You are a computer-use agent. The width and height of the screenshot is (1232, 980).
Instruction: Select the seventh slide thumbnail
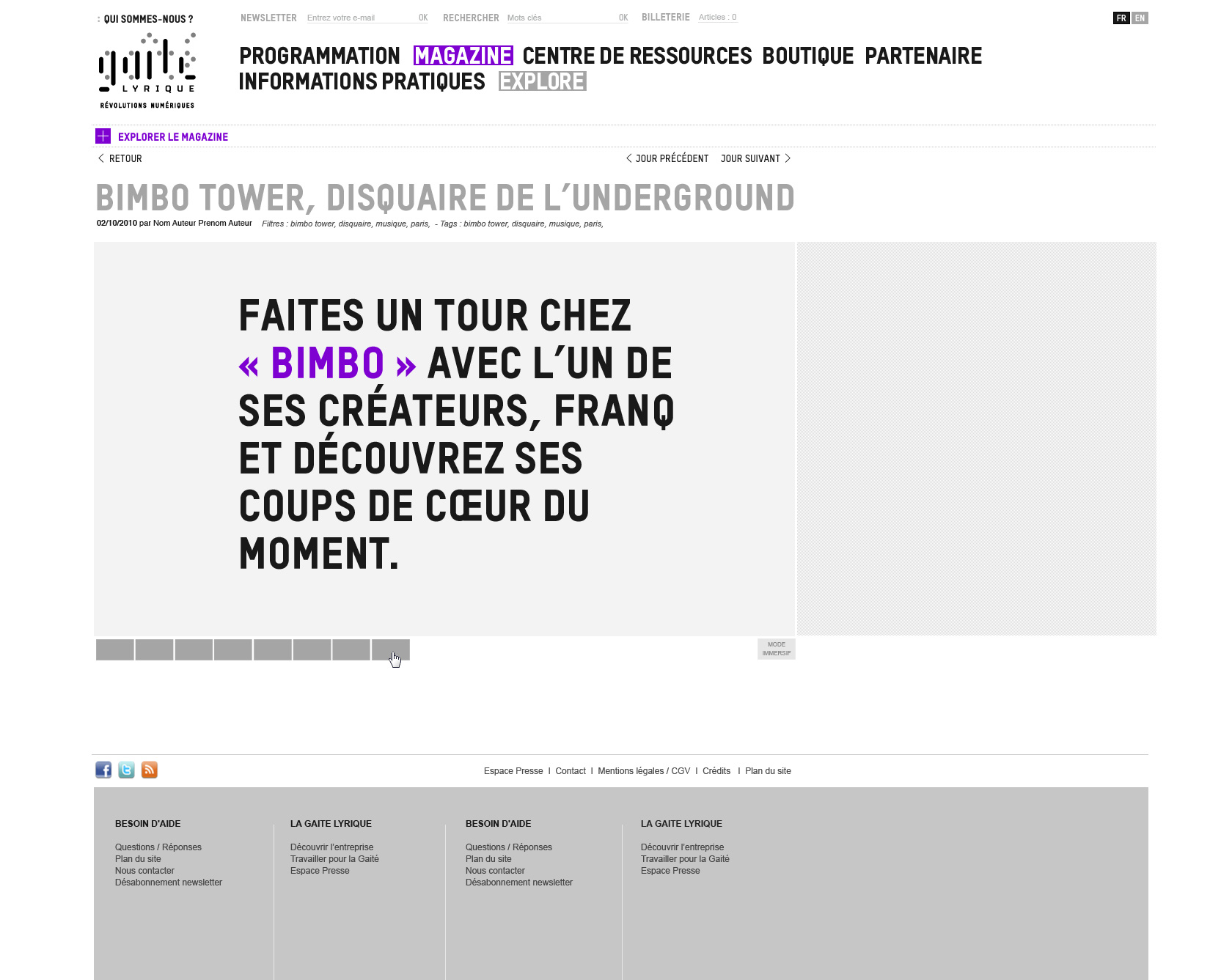coord(351,649)
